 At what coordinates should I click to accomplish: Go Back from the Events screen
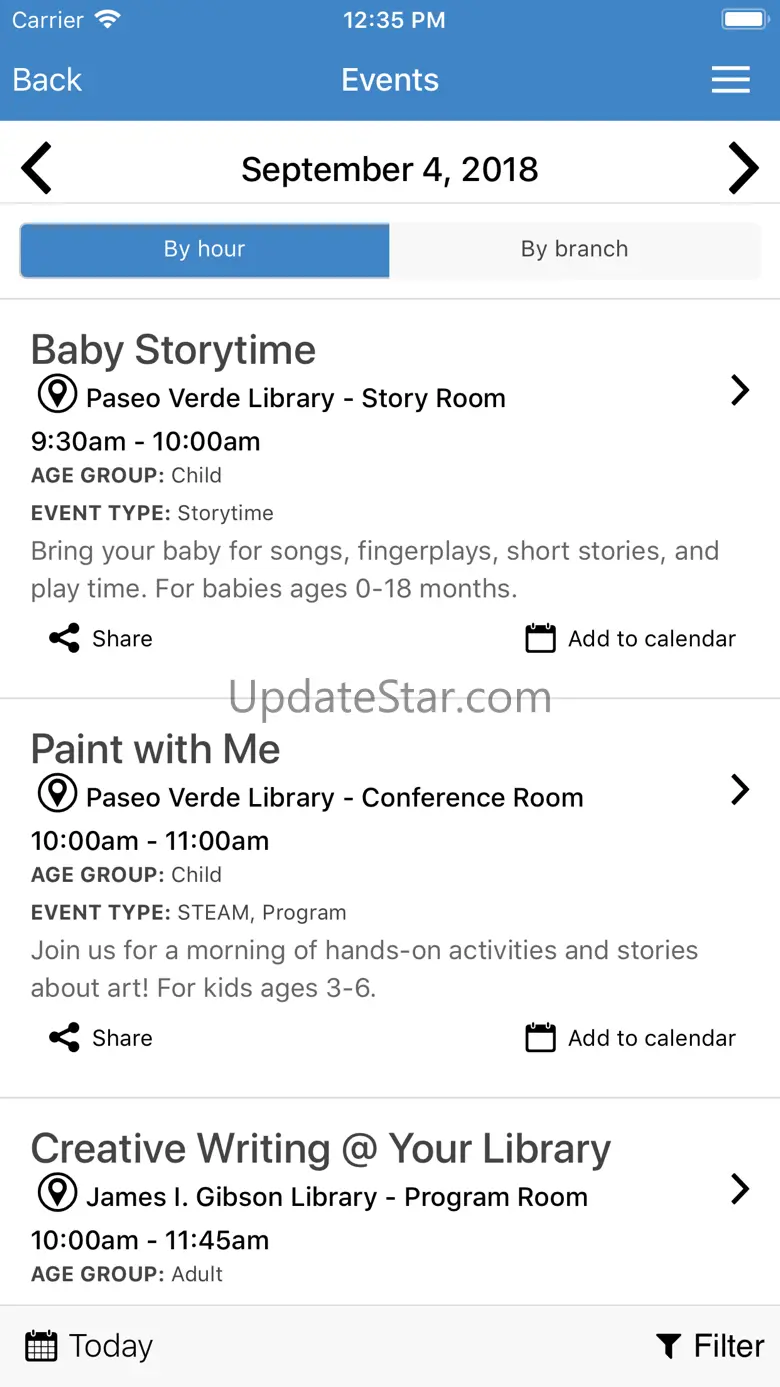pos(47,80)
